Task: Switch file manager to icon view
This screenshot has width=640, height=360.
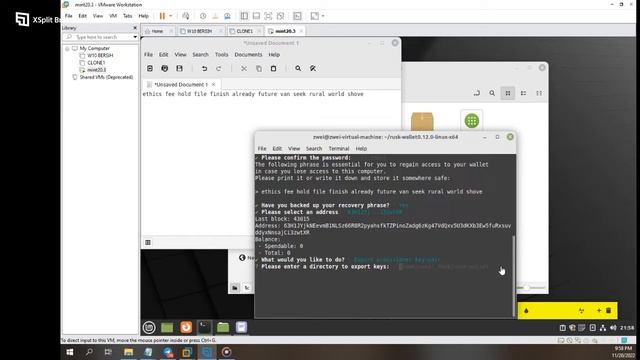Action: pos(508,93)
